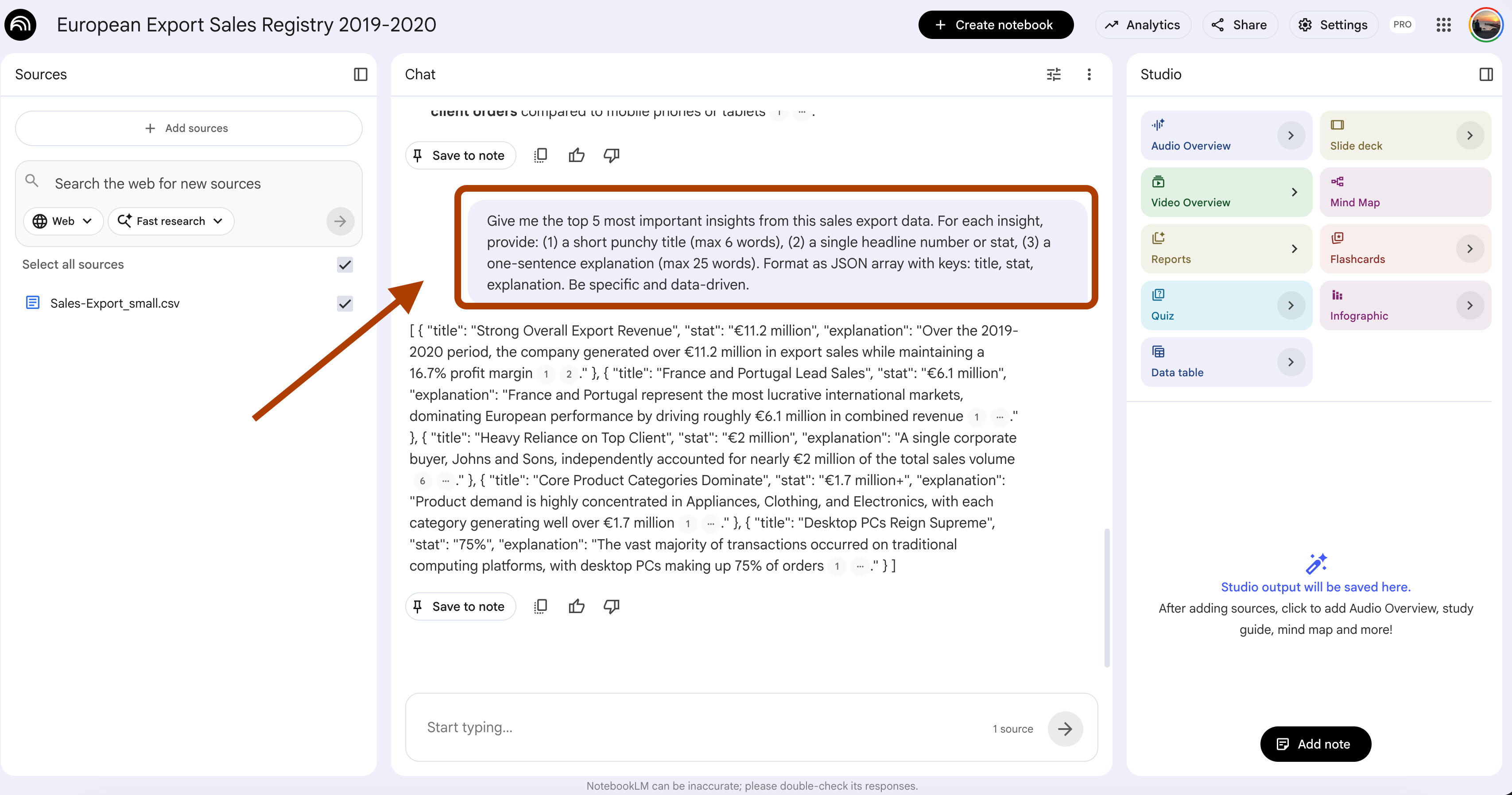Open chat three-dot options menu
This screenshot has height=795, width=1512.
click(x=1089, y=74)
